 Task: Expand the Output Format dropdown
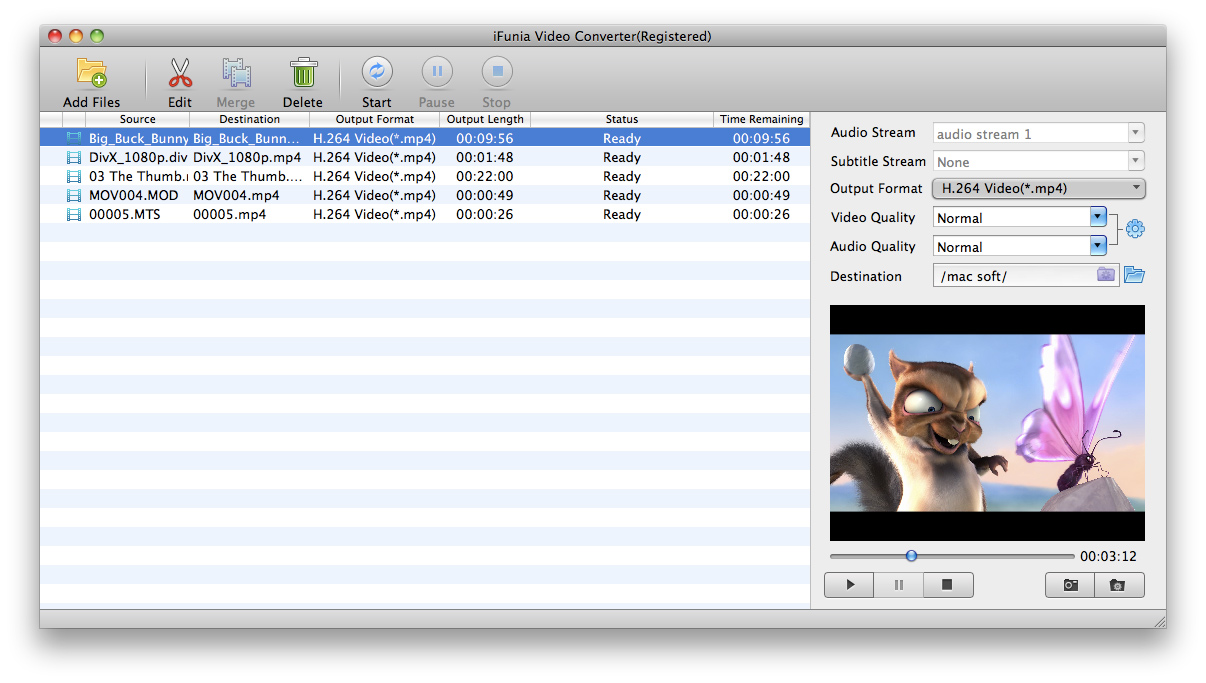click(1039, 188)
